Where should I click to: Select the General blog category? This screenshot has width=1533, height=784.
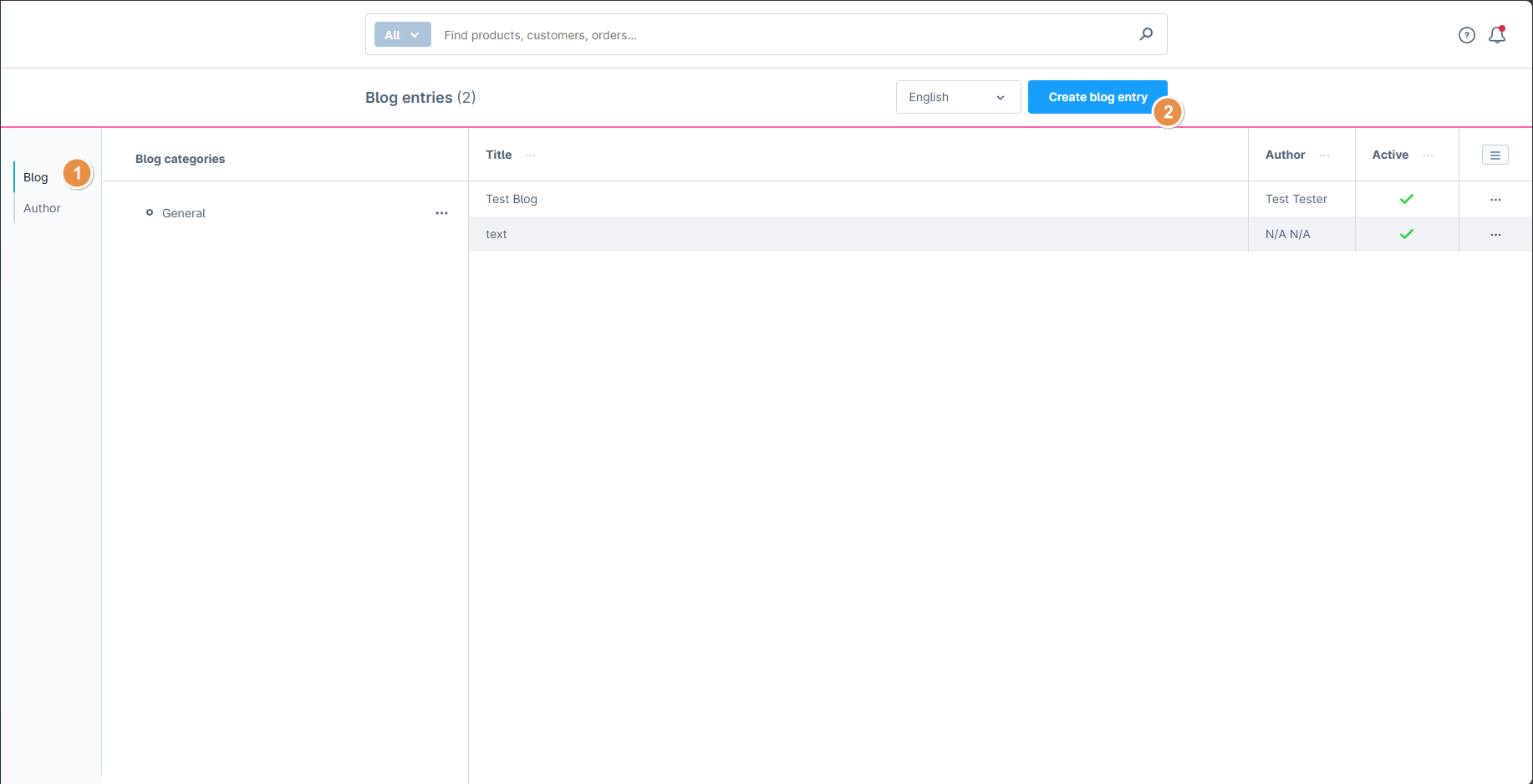pos(184,213)
